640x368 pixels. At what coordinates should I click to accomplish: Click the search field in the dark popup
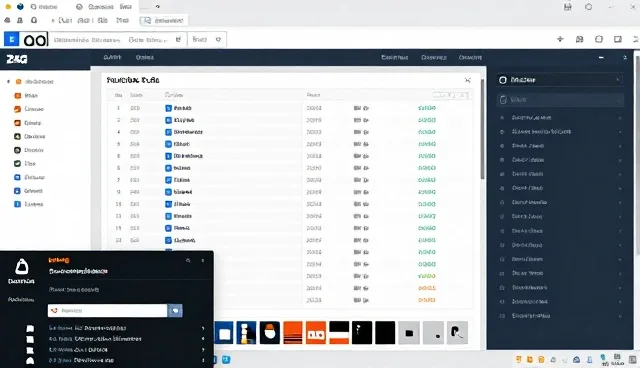pyautogui.click(x=107, y=310)
